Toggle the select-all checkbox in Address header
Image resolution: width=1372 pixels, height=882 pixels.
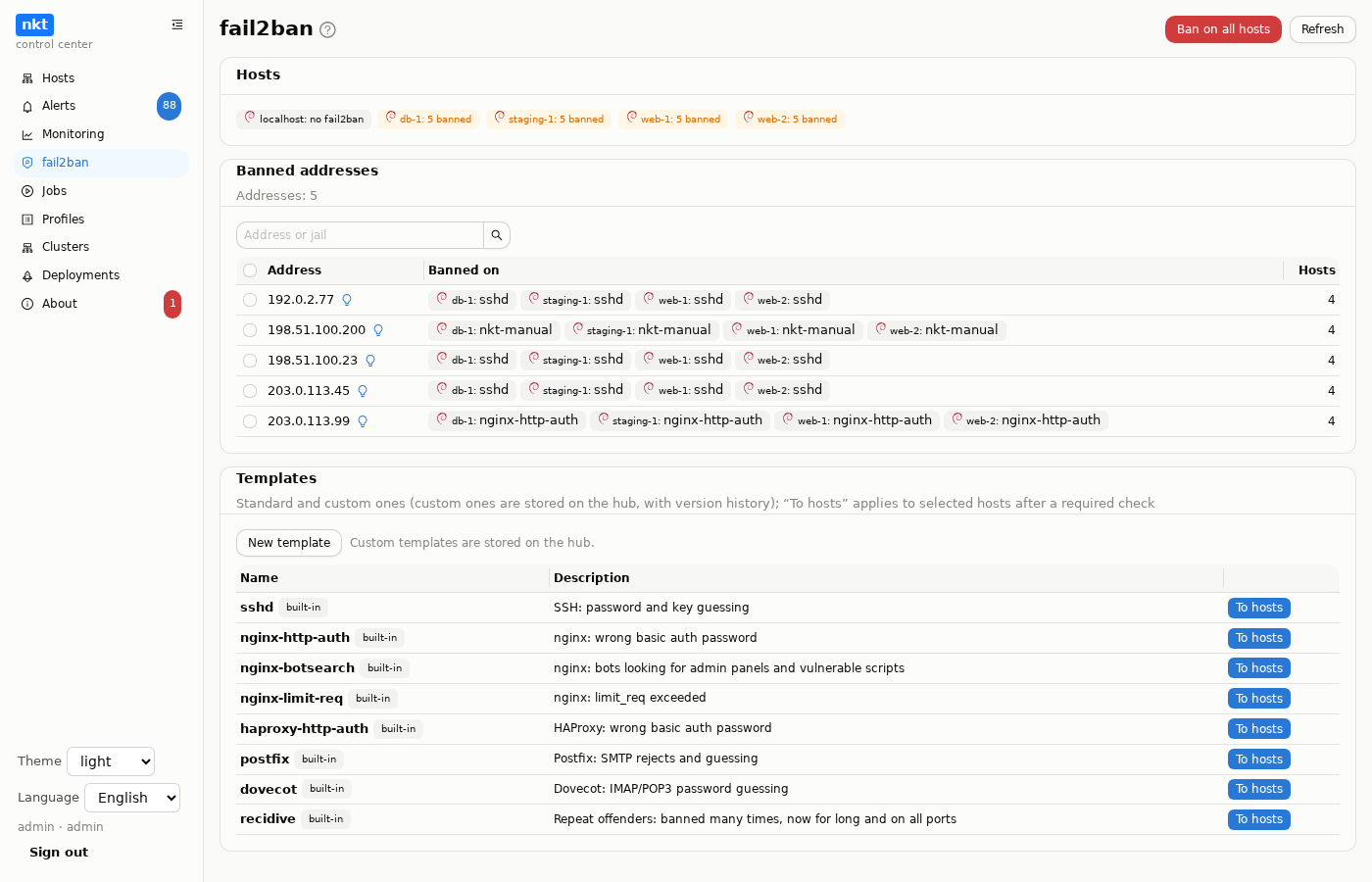point(250,270)
